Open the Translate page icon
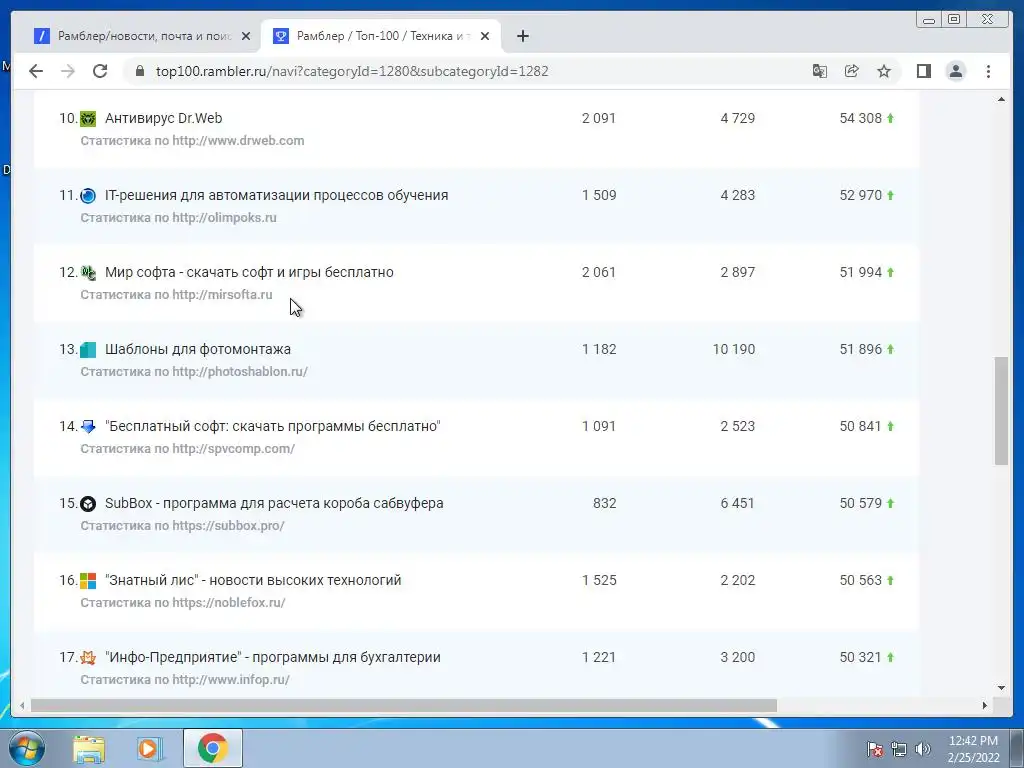1024x768 pixels. (820, 71)
